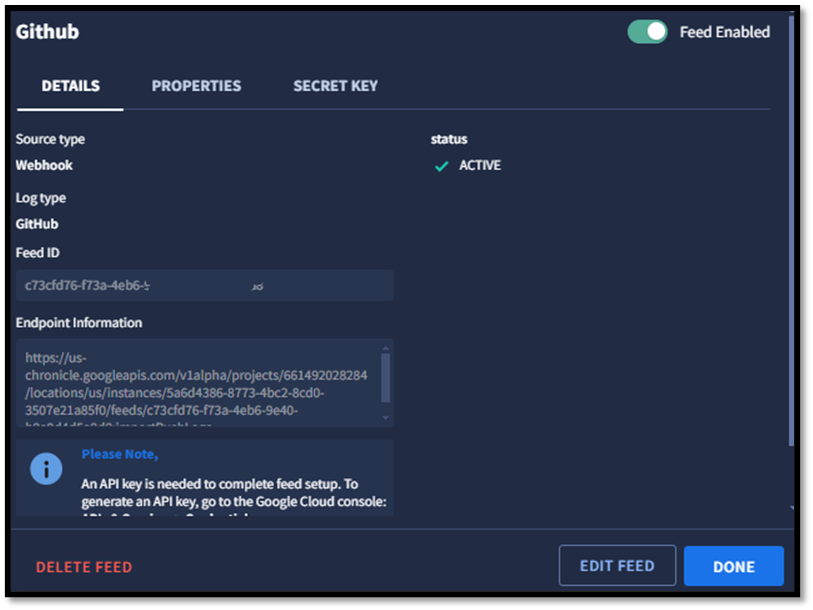Click the API key note text

click(234, 496)
